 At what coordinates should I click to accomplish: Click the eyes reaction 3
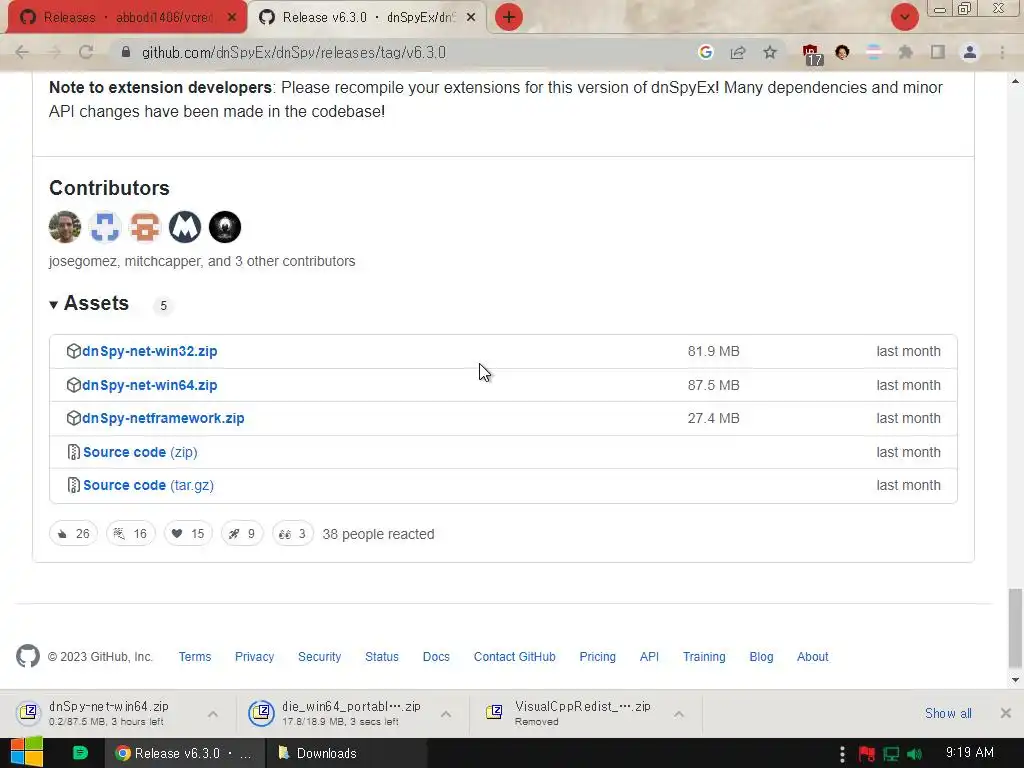[293, 534]
